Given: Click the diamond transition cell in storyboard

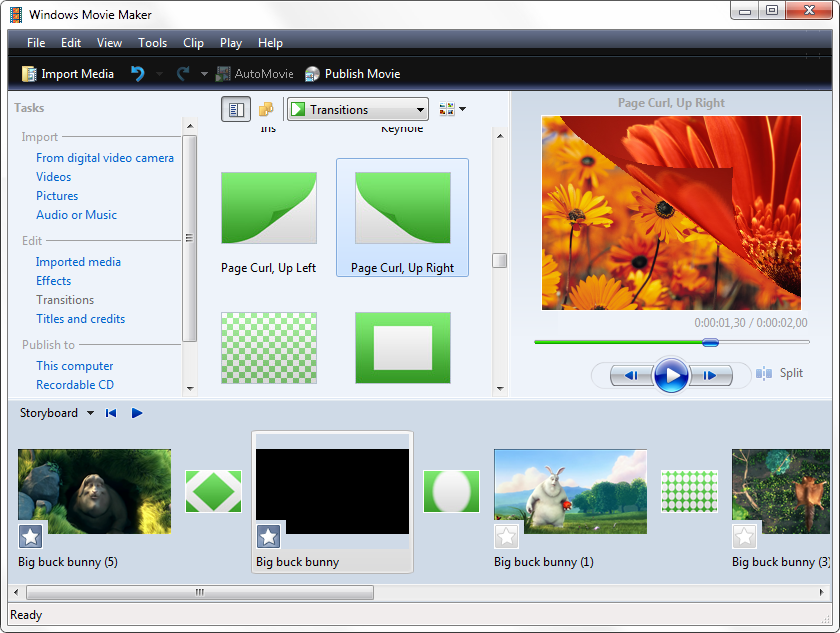Looking at the screenshot, I should coord(213,491).
